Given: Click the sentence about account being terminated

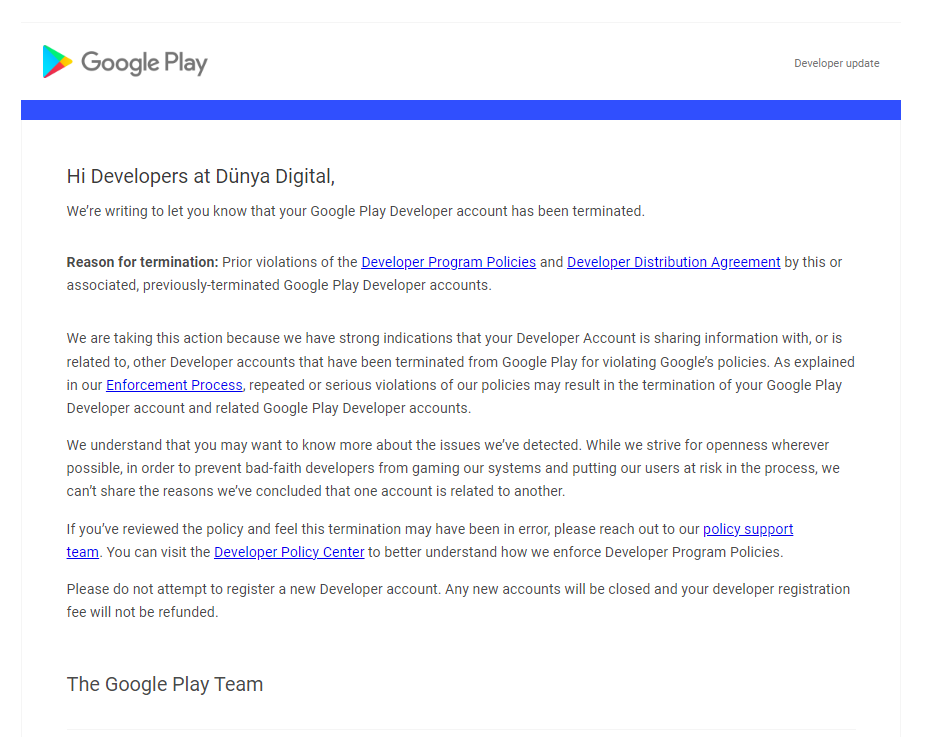Looking at the screenshot, I should tap(356, 211).
